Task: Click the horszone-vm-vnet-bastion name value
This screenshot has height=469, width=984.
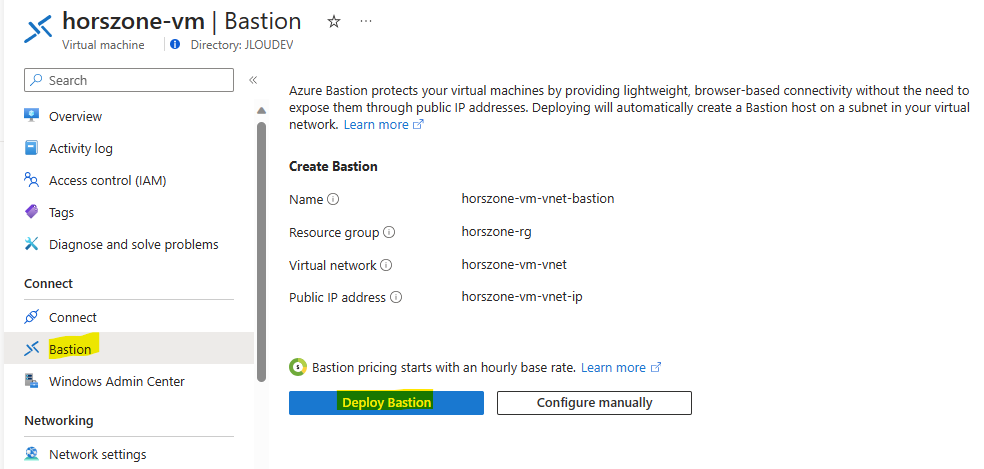Action: click(538, 198)
